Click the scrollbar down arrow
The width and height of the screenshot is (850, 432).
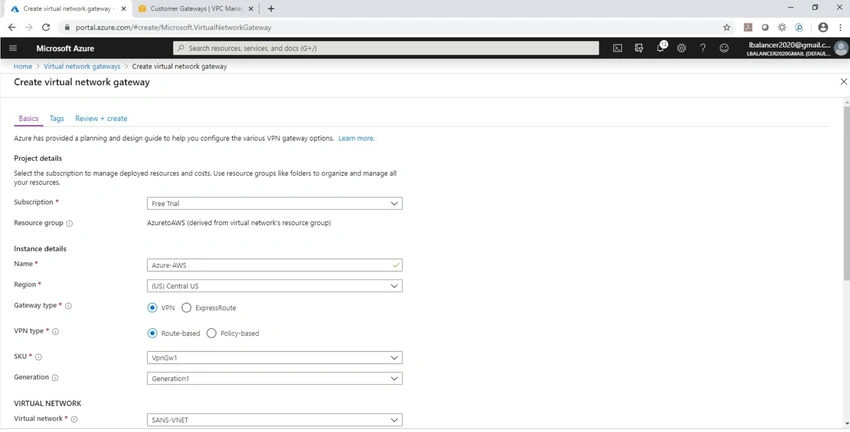coord(846,423)
